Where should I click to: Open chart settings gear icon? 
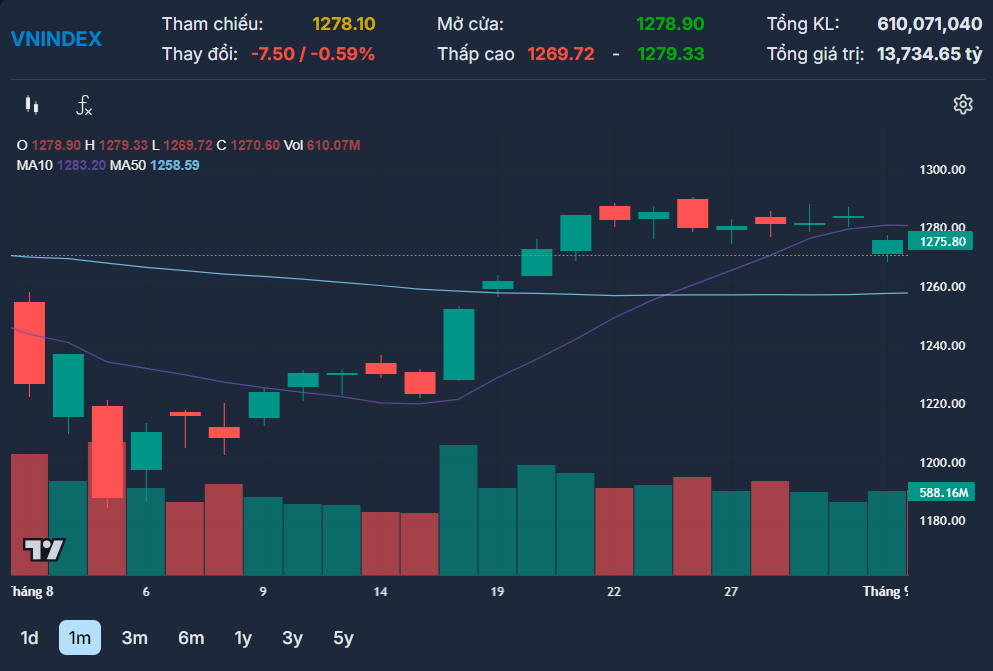tap(963, 104)
